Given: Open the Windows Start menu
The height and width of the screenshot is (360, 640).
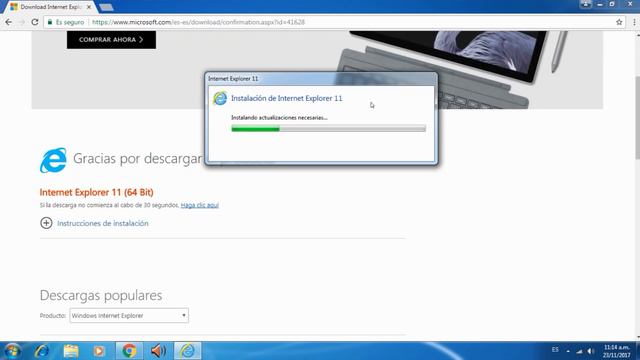Looking at the screenshot, I should click(12, 351).
